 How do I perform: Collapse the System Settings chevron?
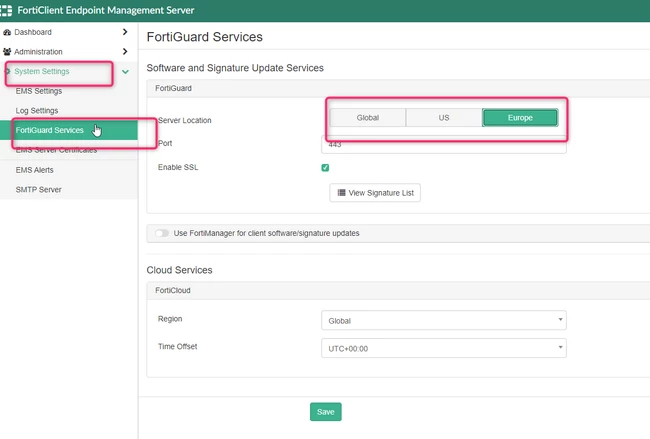tap(125, 72)
